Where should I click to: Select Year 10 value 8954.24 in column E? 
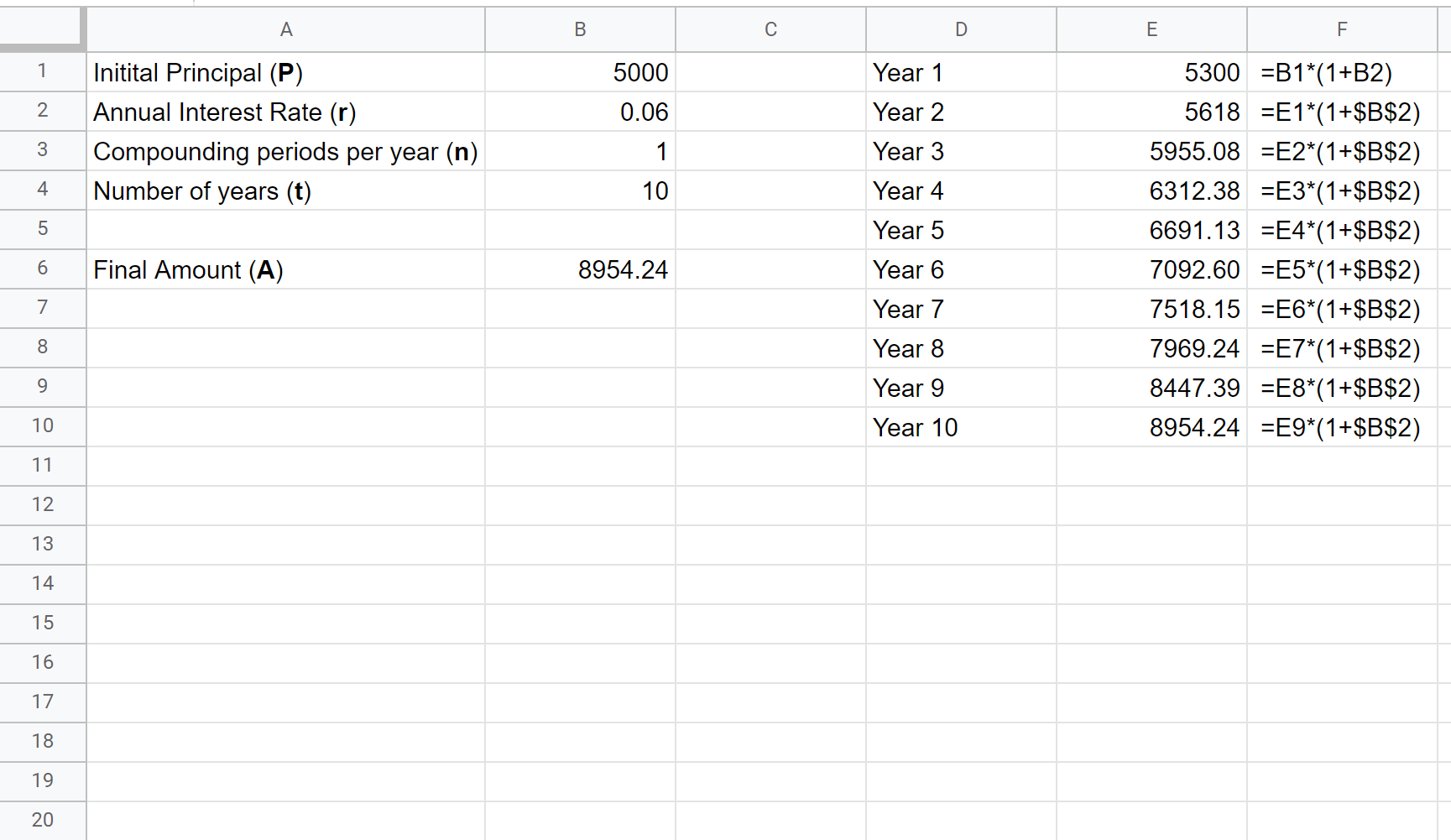pyautogui.click(x=1151, y=428)
